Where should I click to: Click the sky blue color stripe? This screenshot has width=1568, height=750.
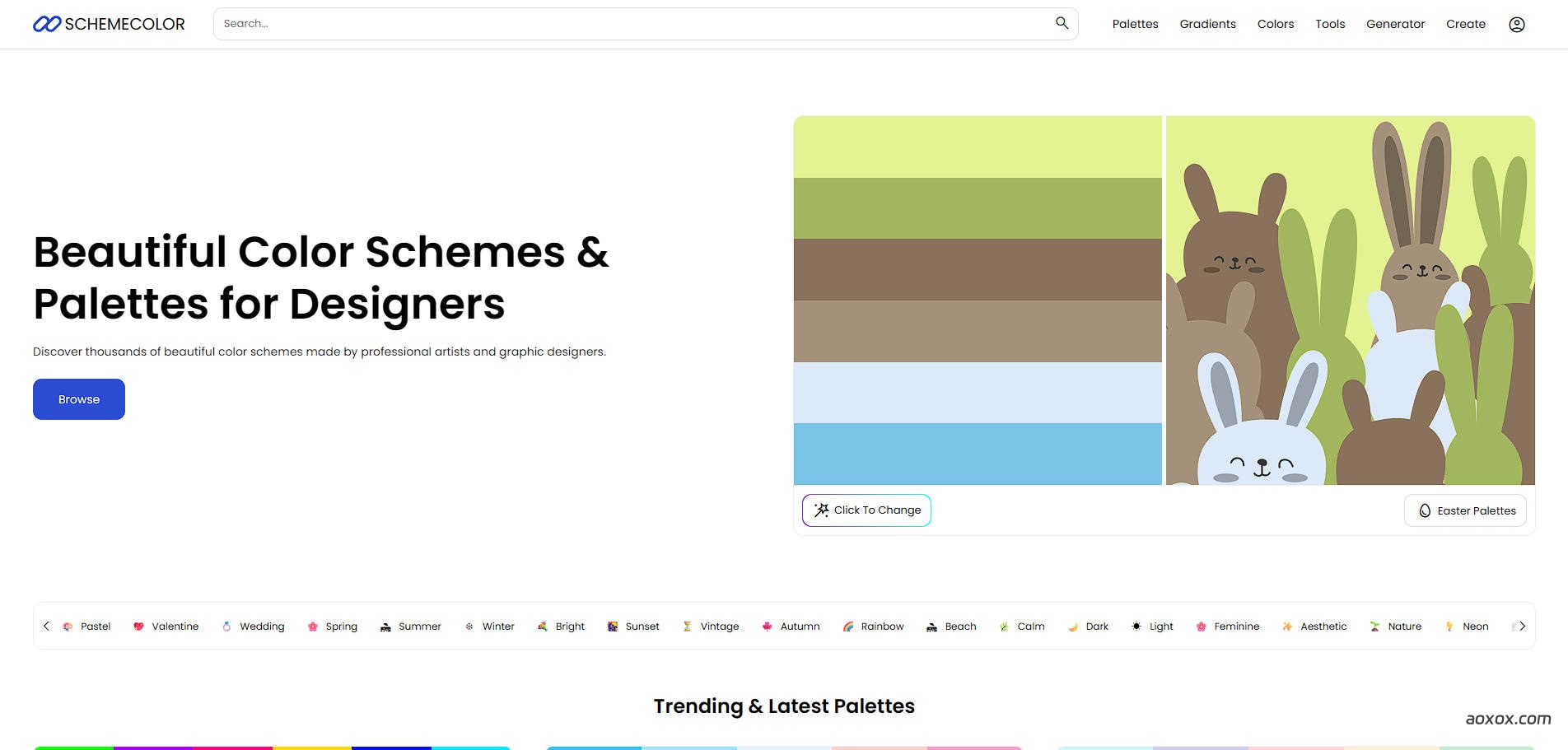[978, 454]
